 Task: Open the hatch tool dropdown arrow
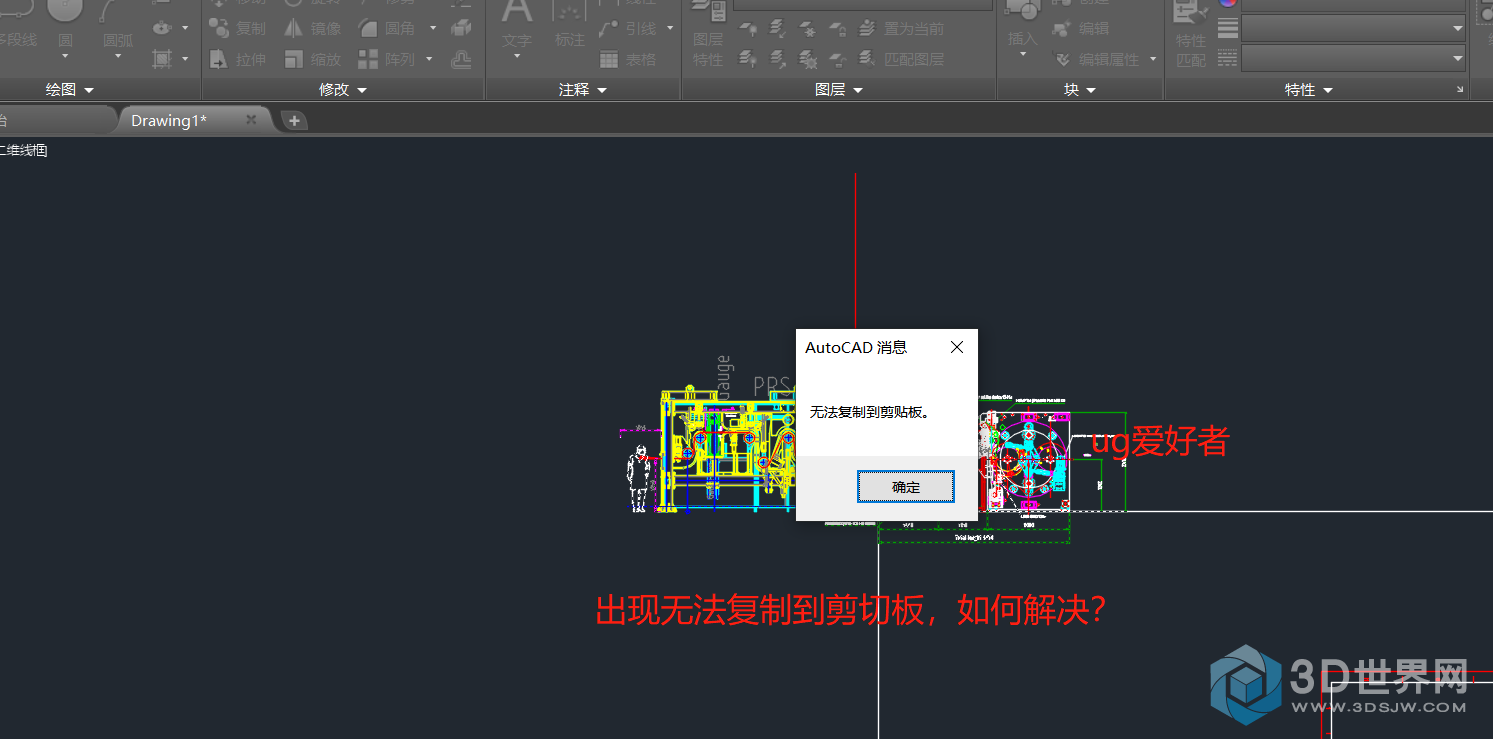point(185,59)
